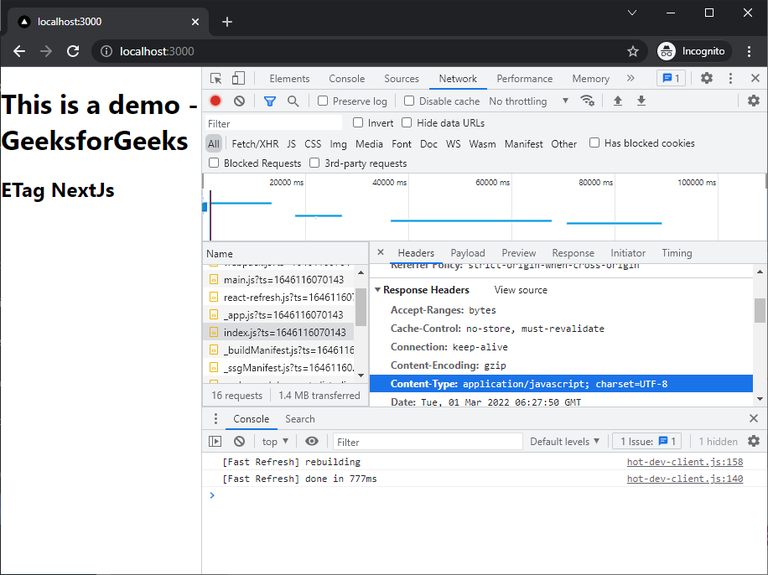
Task: Click the clear network log icon
Action: [239, 101]
